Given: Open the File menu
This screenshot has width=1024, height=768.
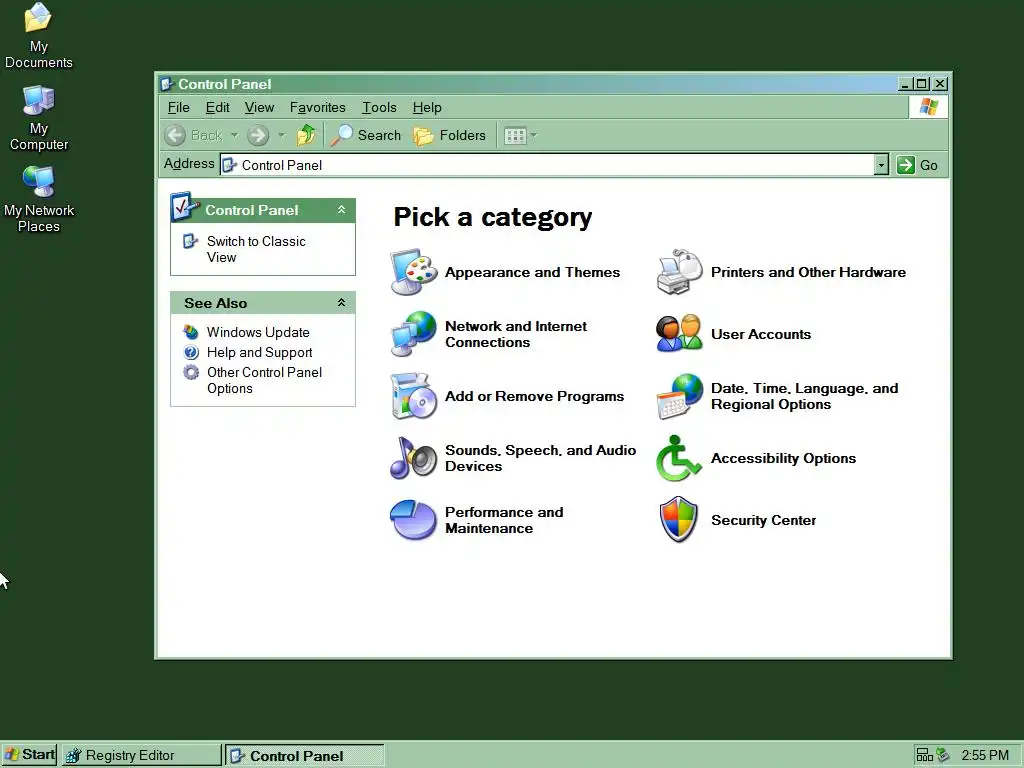Looking at the screenshot, I should (x=178, y=107).
